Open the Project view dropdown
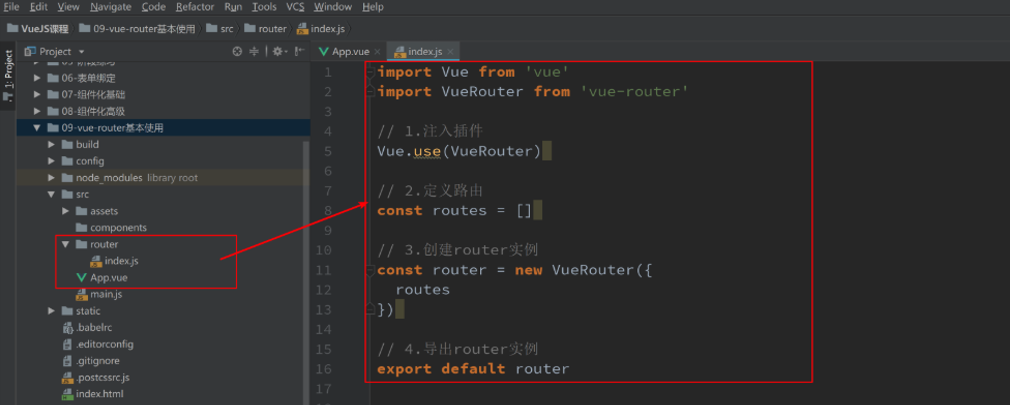 point(81,52)
